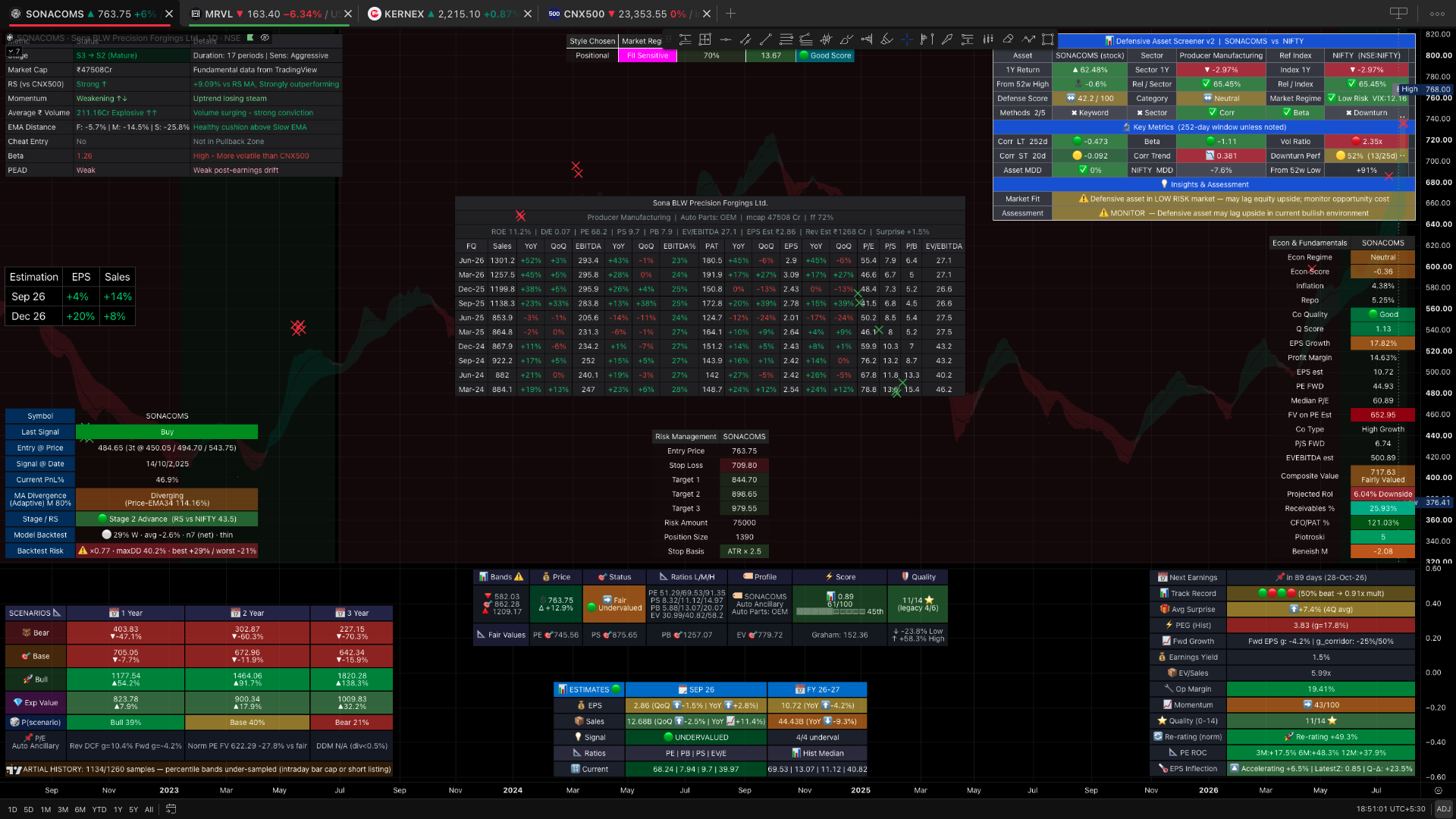Select the brush drawing tool
Viewport: 1456px width, 819px height.
tap(846, 39)
